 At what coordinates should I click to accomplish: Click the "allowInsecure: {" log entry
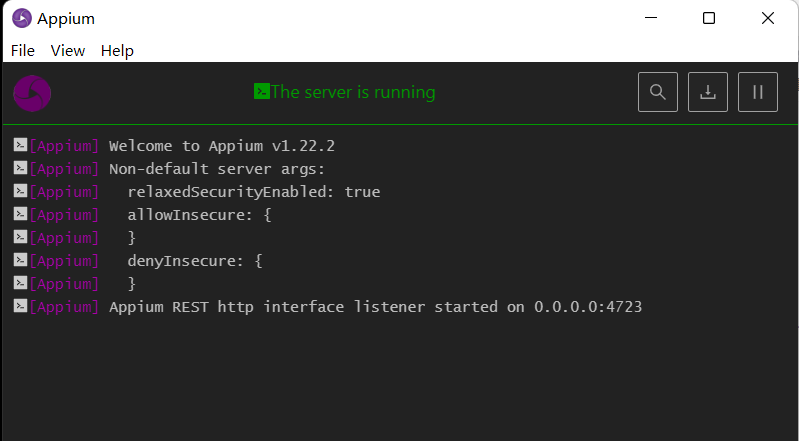pos(199,215)
